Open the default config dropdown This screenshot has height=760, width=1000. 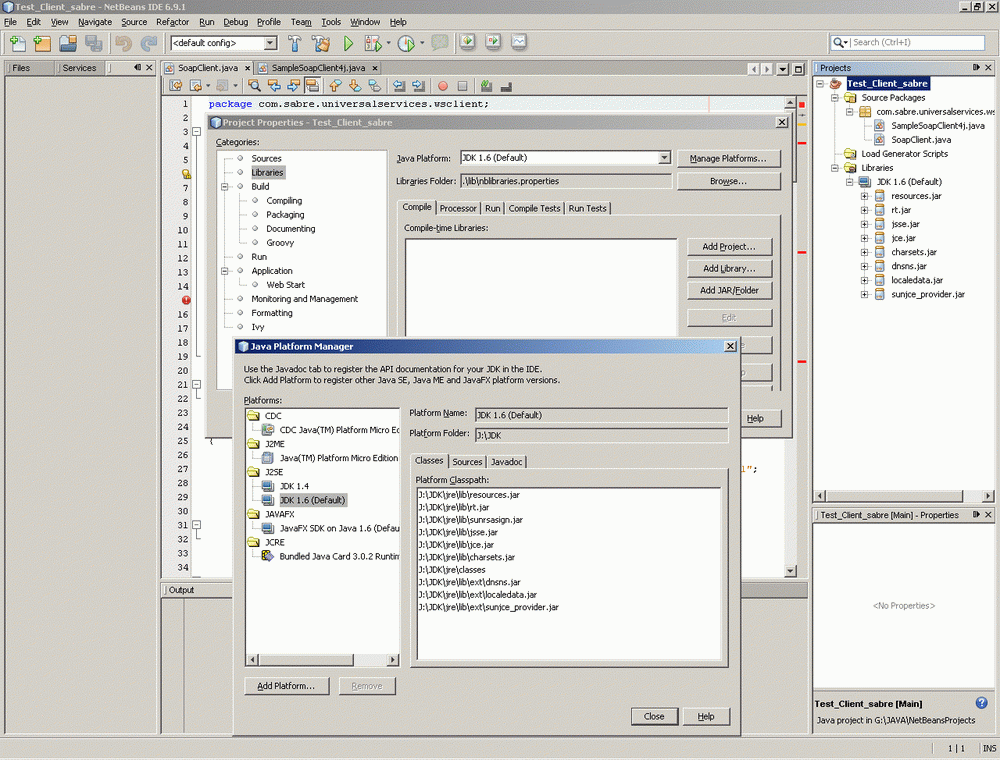(270, 43)
